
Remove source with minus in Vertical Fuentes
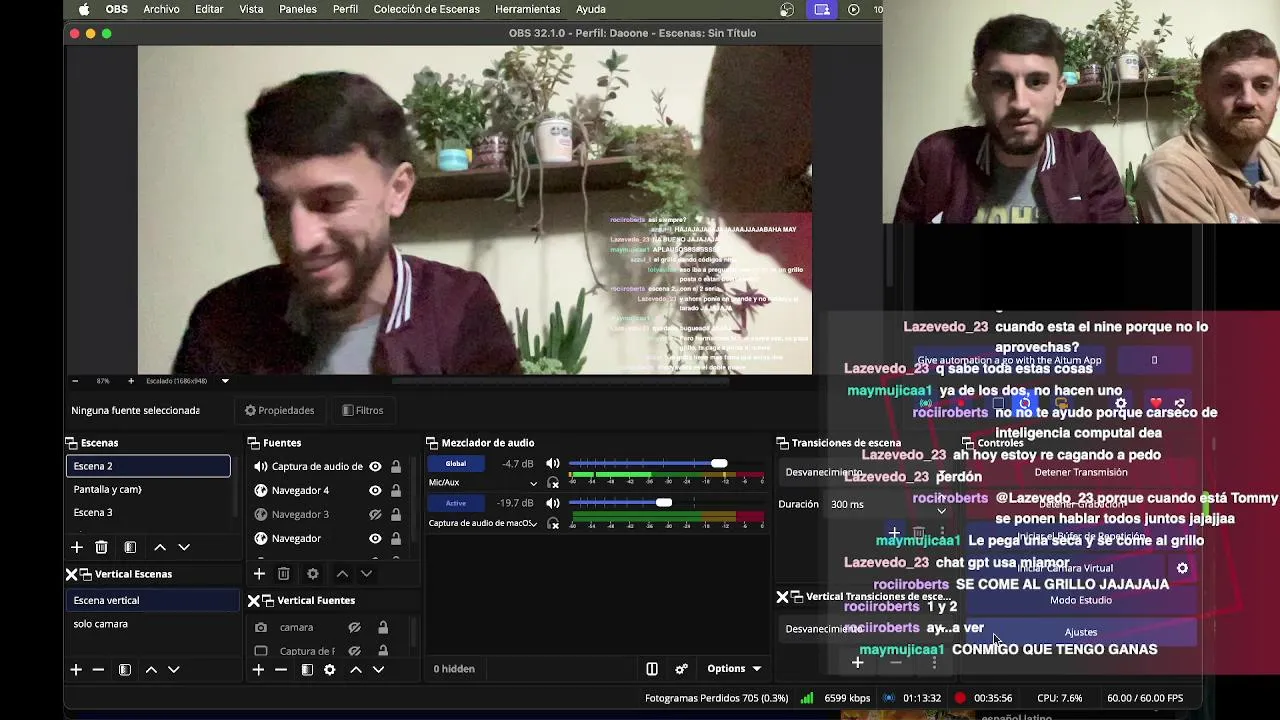point(281,669)
